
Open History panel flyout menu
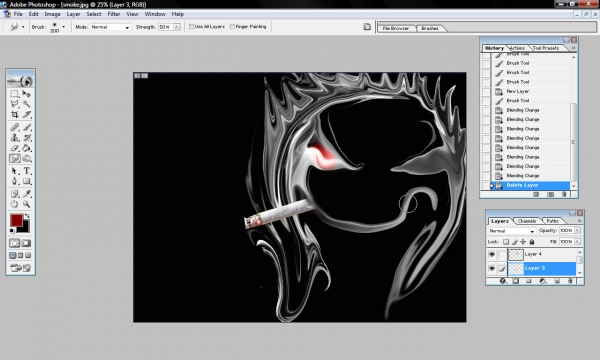(x=573, y=48)
